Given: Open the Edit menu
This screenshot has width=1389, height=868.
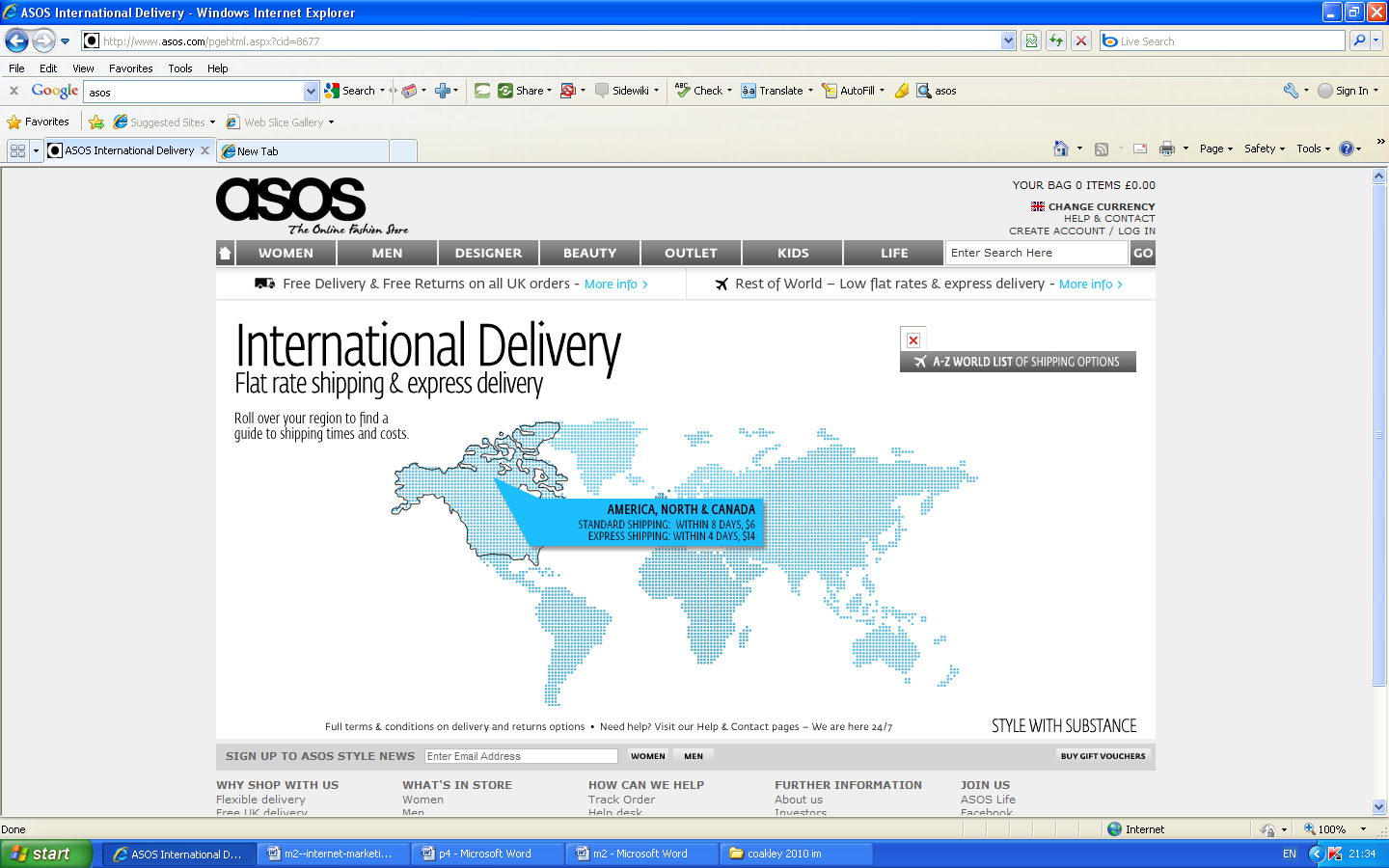Looking at the screenshot, I should point(48,68).
